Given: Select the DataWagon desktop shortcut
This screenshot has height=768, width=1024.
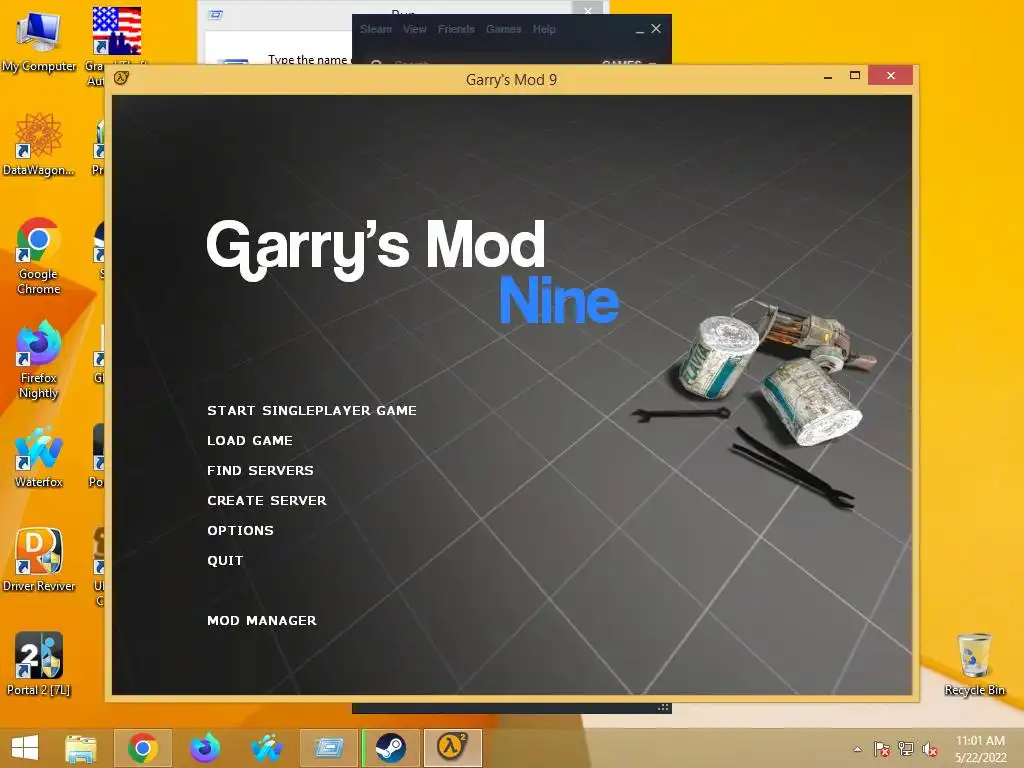Looking at the screenshot, I should (x=39, y=144).
